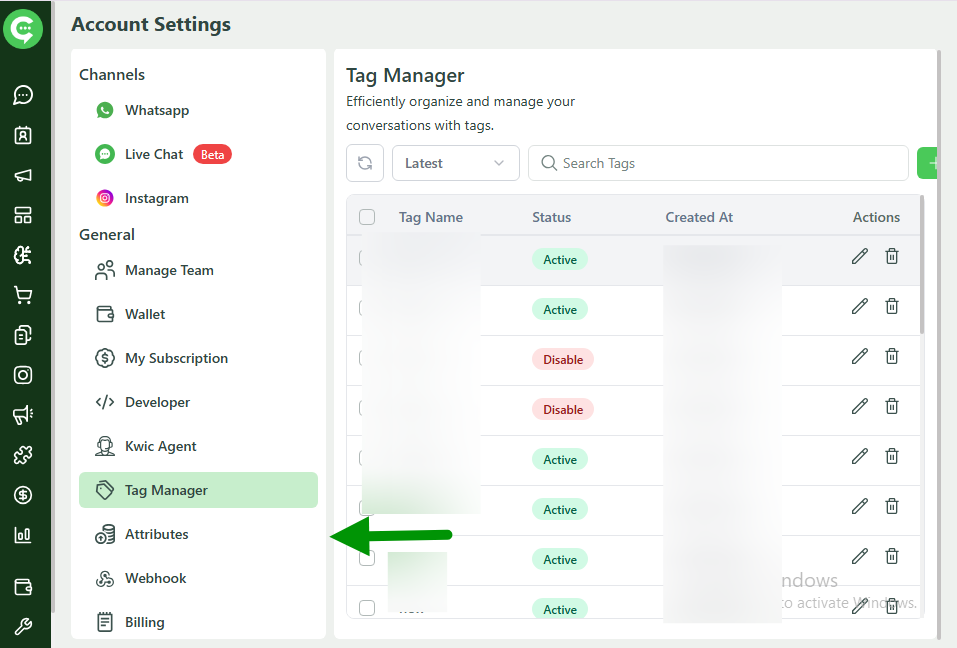Open the analytics bar chart icon in sidebar
Viewport: 957px width, 648px height.
(x=23, y=535)
